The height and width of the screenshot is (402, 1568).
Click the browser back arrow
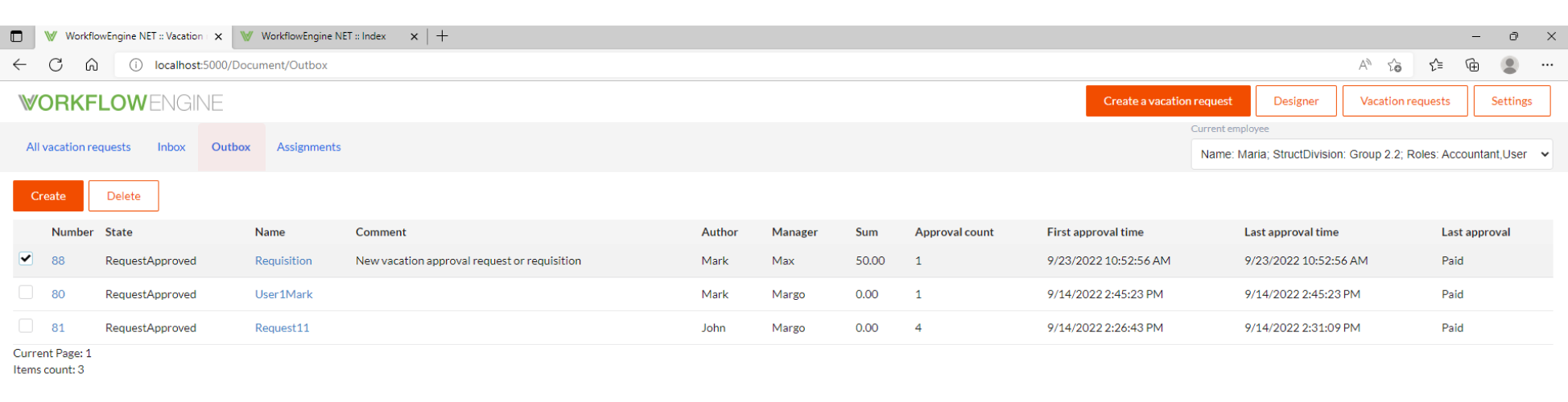click(20, 65)
